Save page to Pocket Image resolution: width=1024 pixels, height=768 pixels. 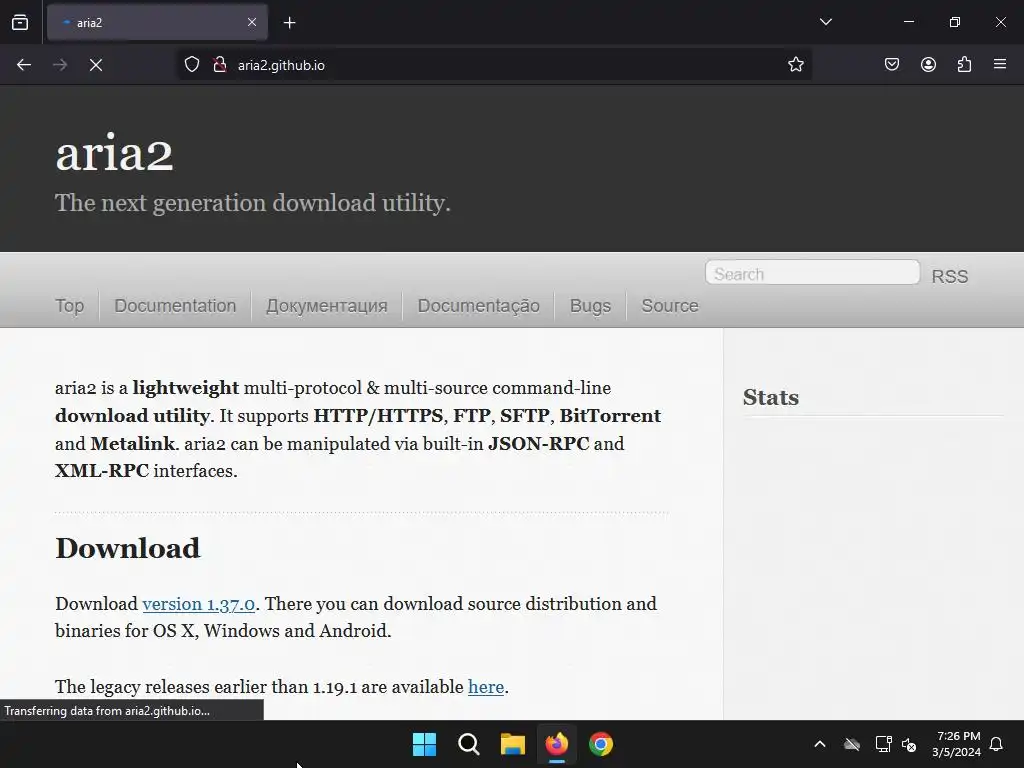891,65
